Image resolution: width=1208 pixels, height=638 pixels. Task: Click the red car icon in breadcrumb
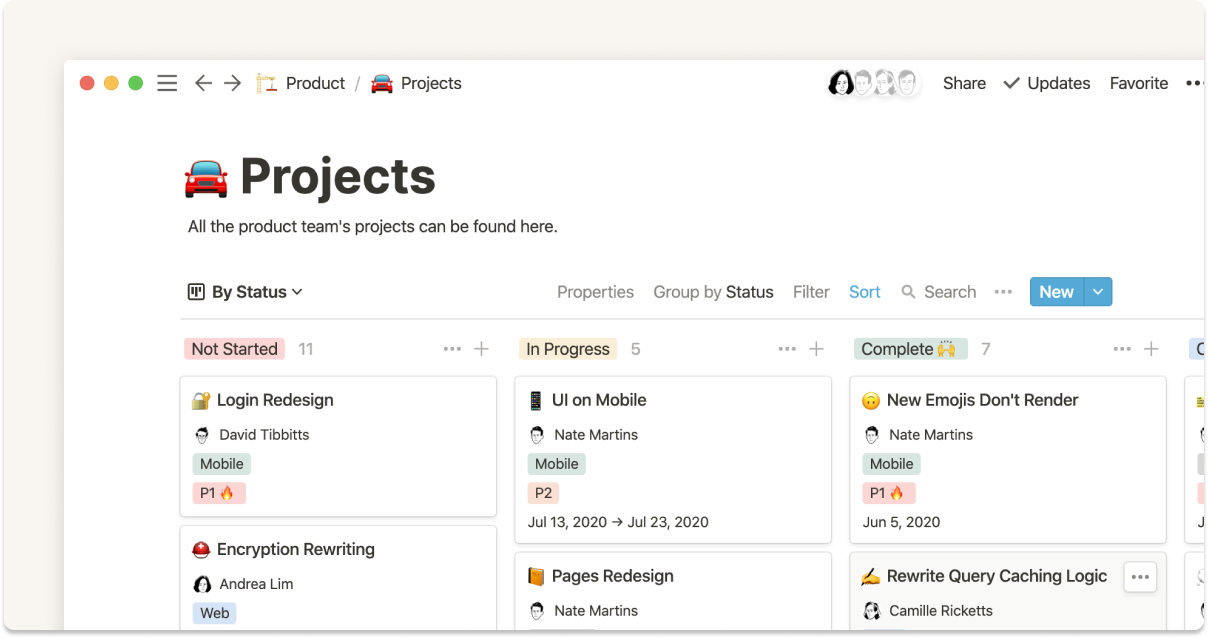381,83
